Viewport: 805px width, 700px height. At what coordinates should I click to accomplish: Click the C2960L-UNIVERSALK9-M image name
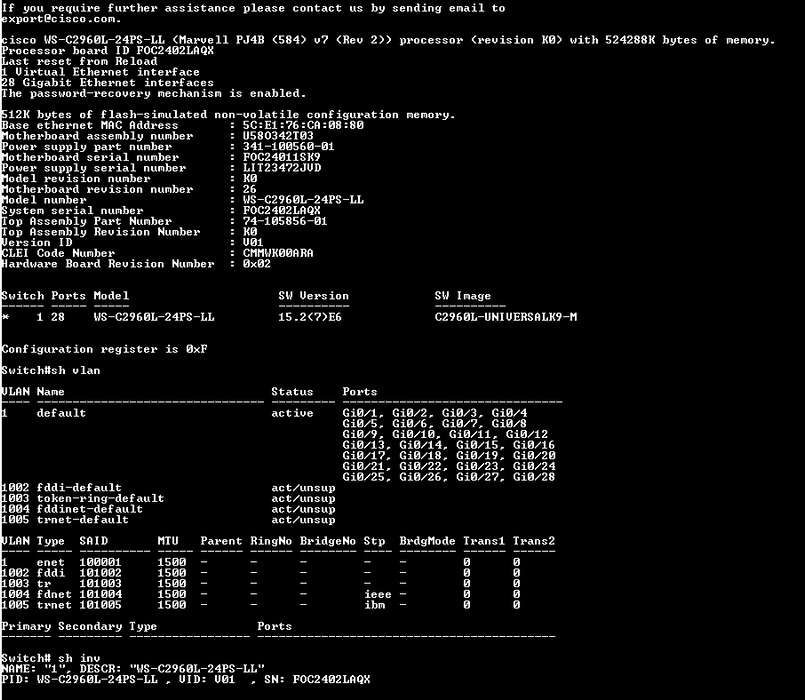click(x=506, y=318)
